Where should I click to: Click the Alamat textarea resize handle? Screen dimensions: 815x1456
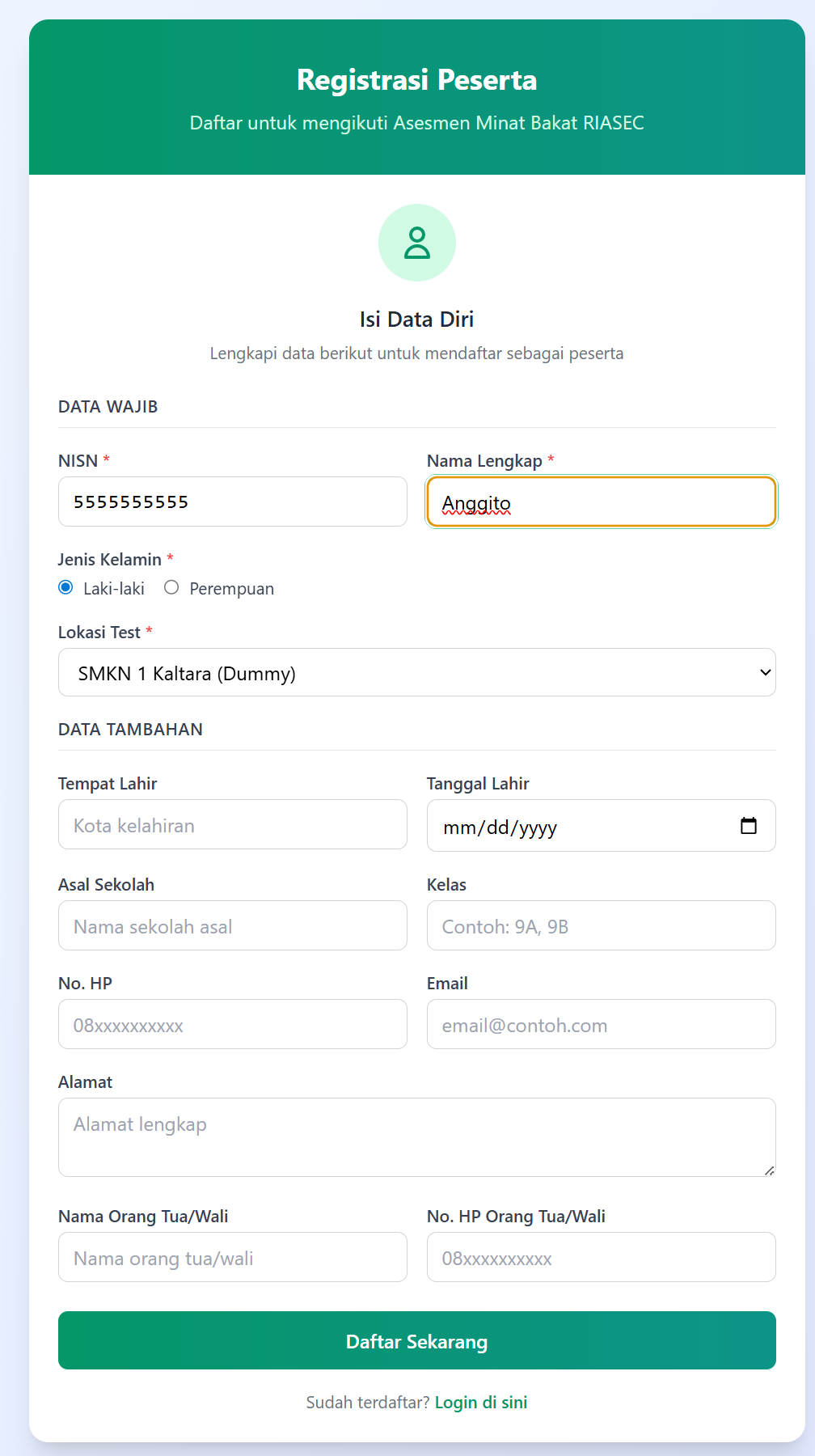point(769,1170)
